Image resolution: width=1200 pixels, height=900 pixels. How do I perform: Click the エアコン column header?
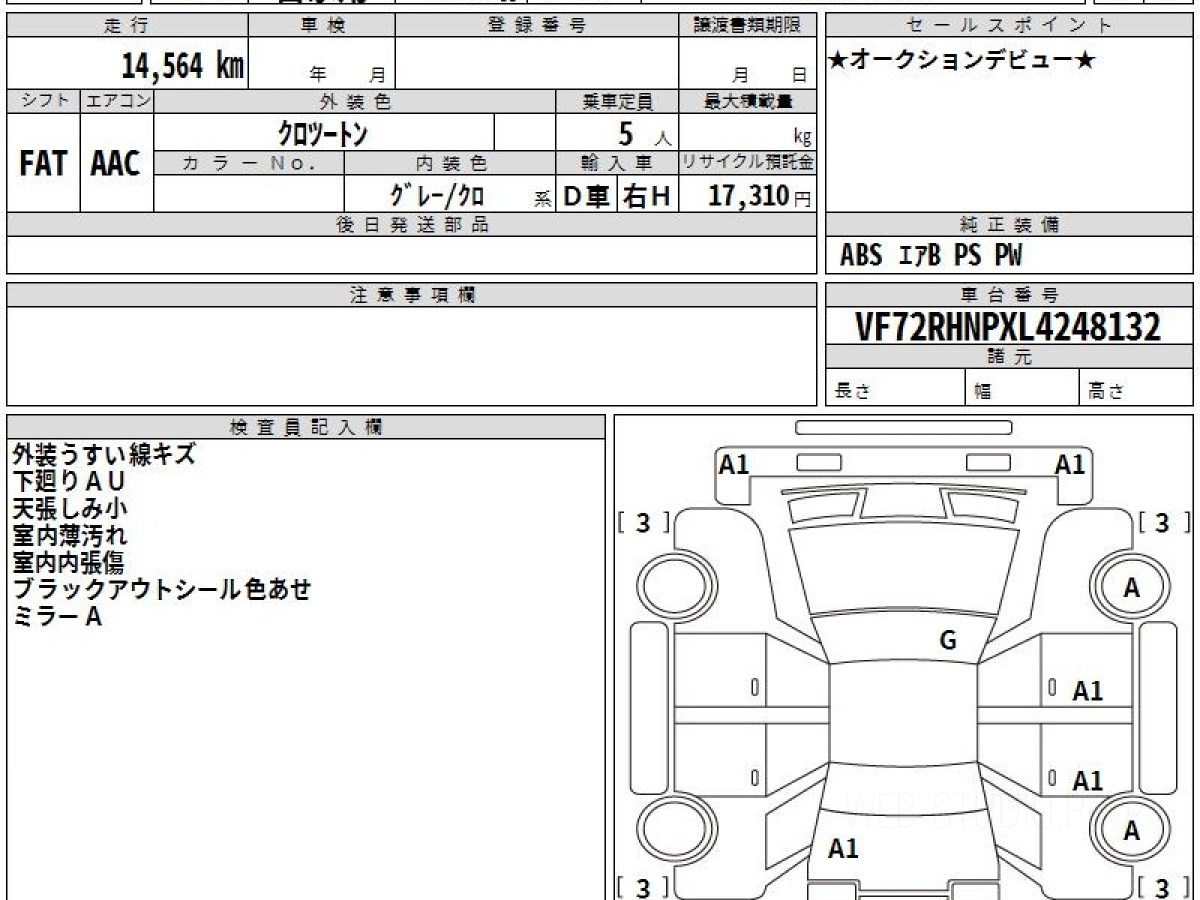[x=117, y=101]
